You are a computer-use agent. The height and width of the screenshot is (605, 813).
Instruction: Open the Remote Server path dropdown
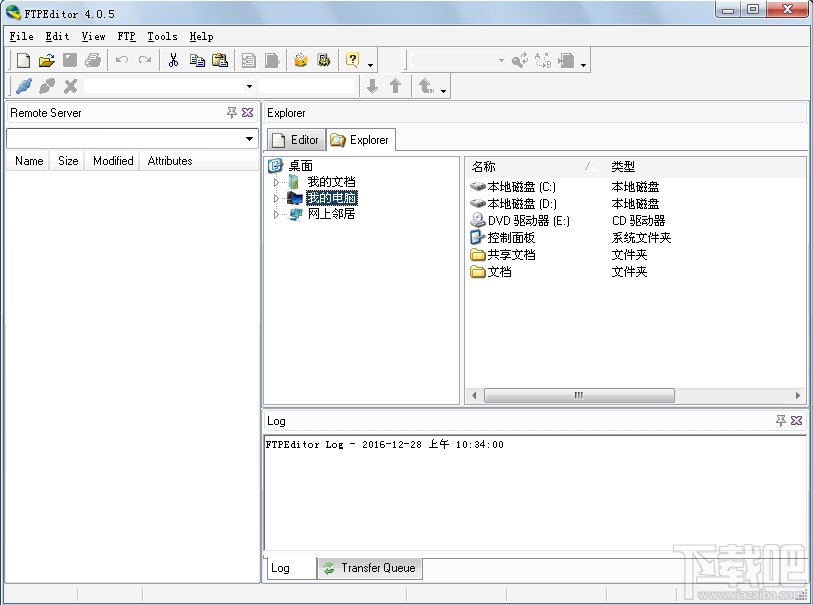point(249,138)
